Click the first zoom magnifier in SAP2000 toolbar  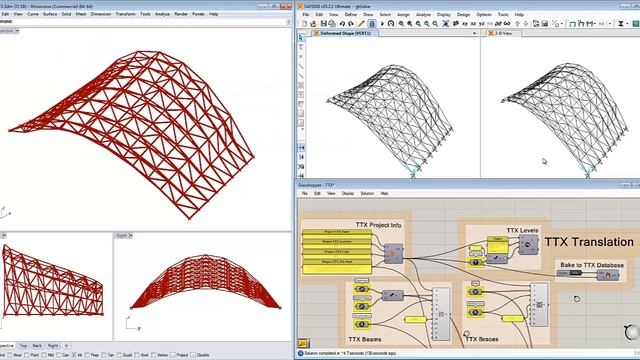pos(401,24)
